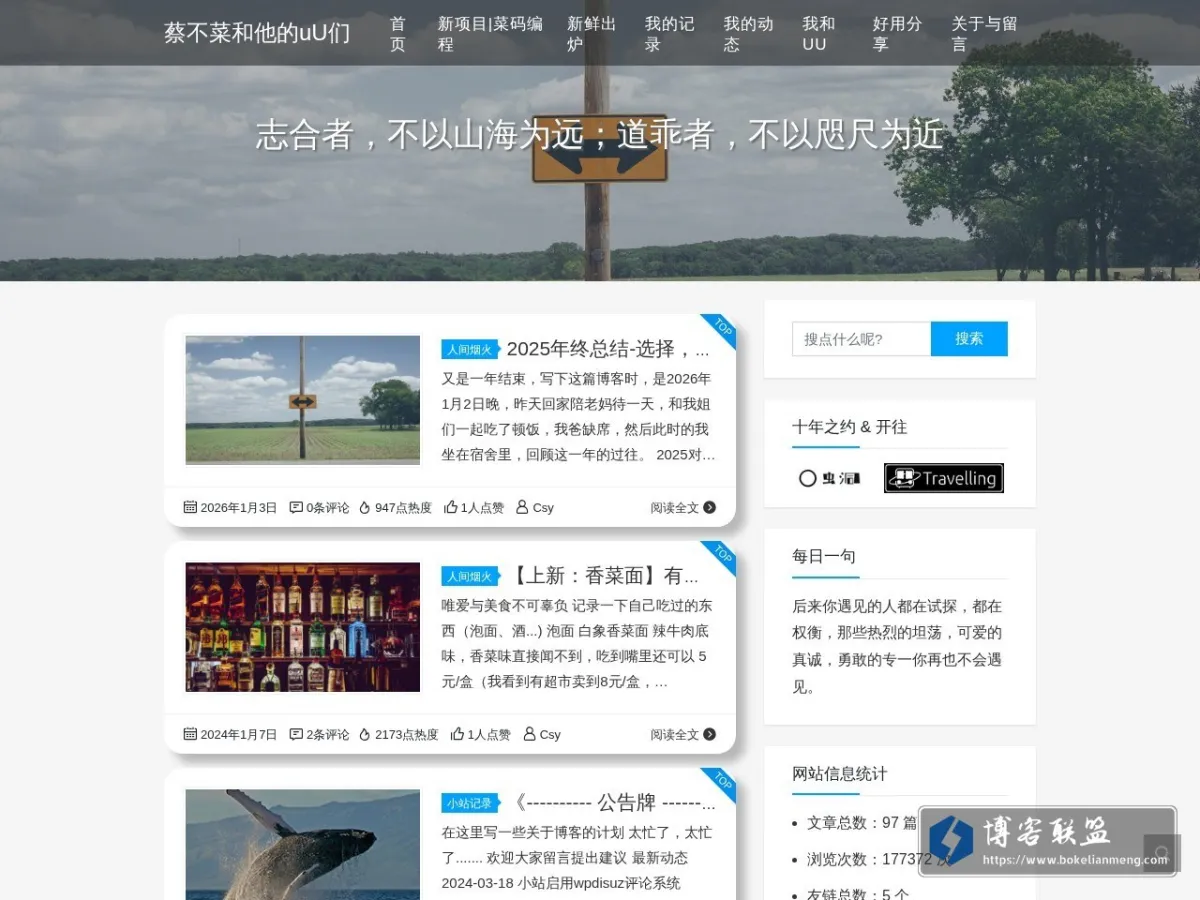Click the hero slogan 志合者，不以山海为远
1200x900 pixels.
click(600, 134)
